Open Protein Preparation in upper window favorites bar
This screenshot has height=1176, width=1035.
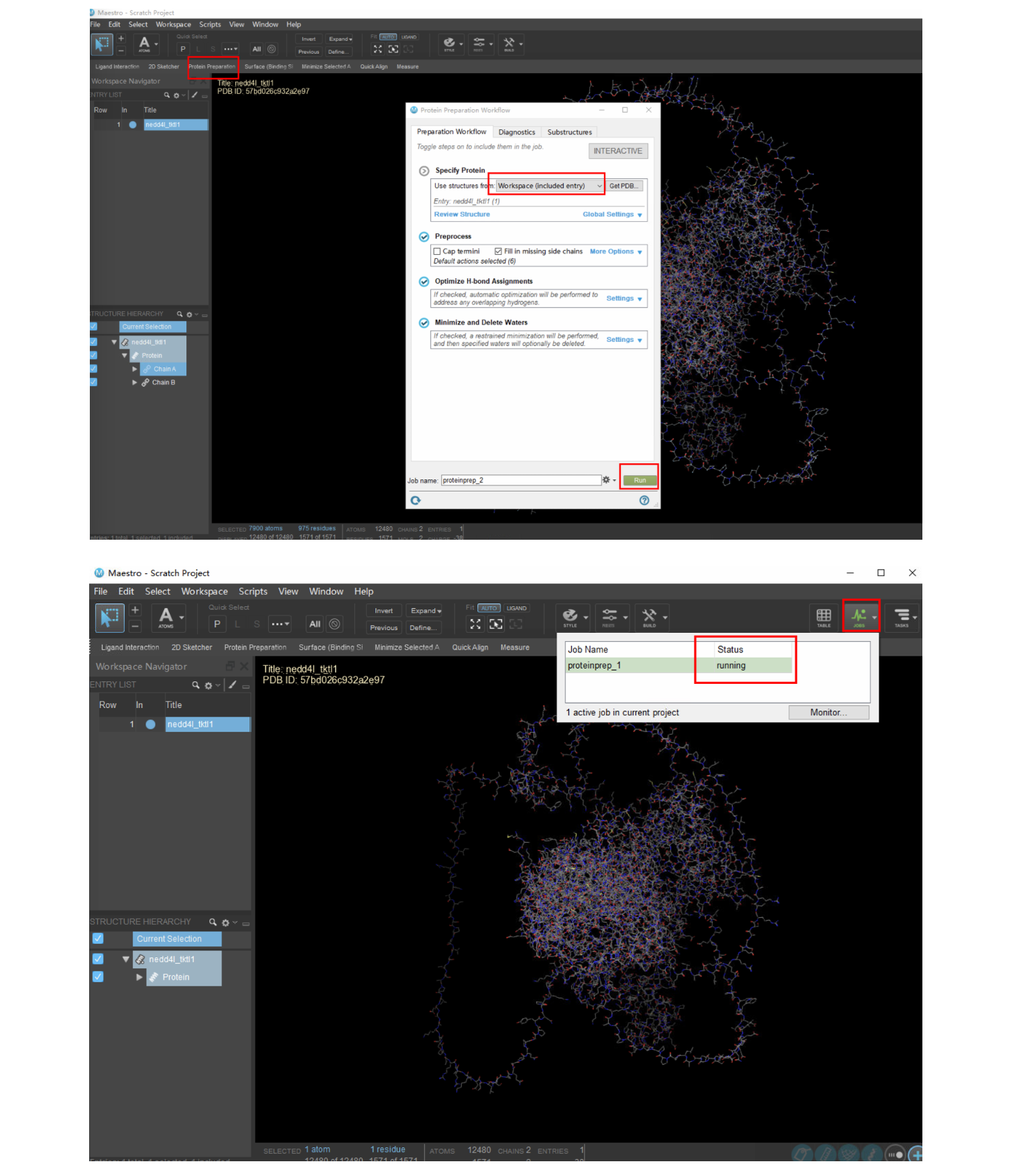pyautogui.click(x=212, y=66)
